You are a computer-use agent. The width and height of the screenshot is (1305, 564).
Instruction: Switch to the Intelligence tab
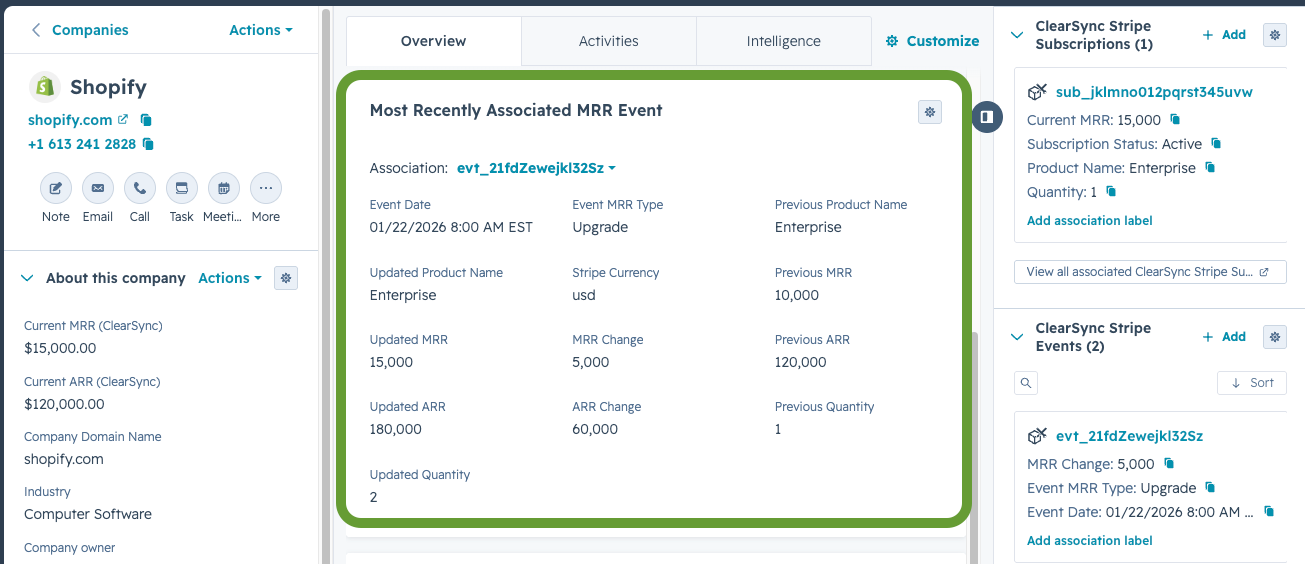784,41
